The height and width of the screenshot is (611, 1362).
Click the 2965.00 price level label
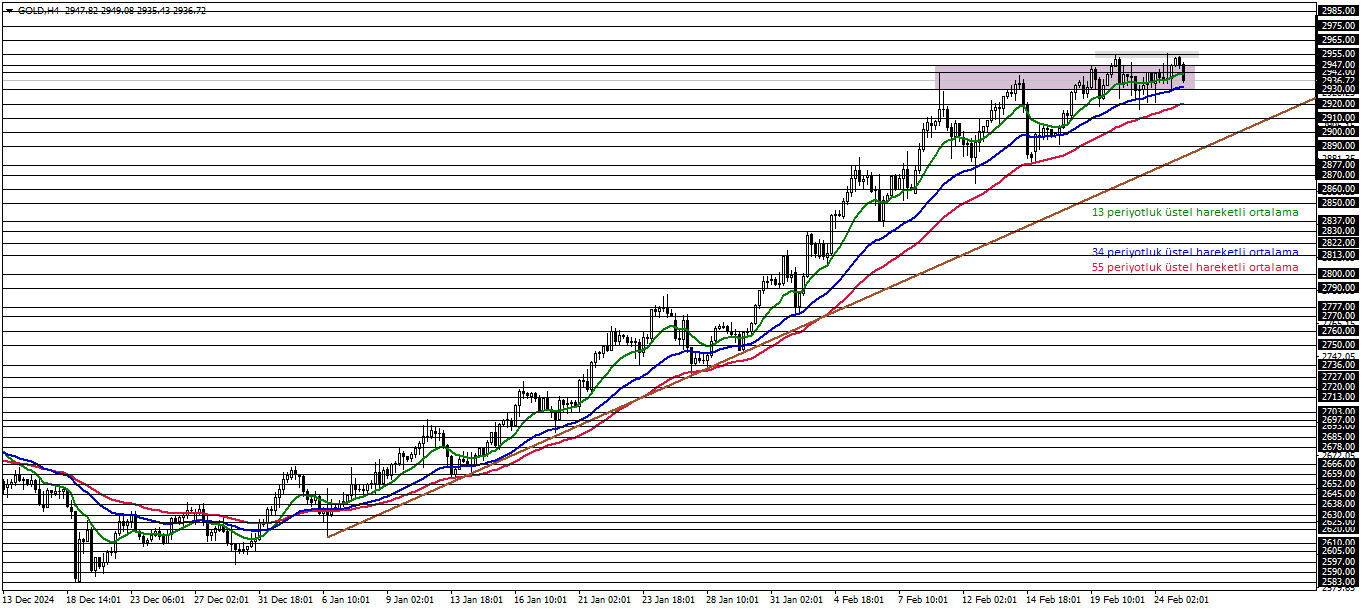coord(1337,40)
